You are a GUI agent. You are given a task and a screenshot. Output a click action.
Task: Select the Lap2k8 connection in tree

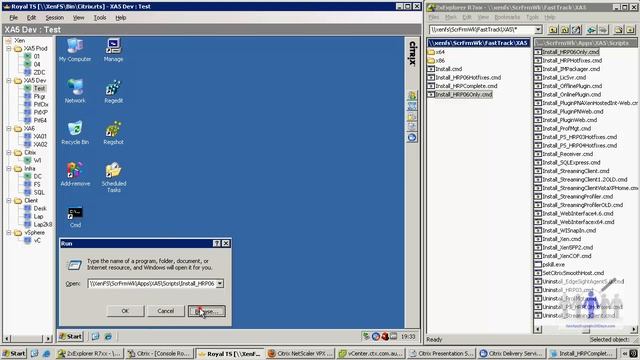pos(43,224)
